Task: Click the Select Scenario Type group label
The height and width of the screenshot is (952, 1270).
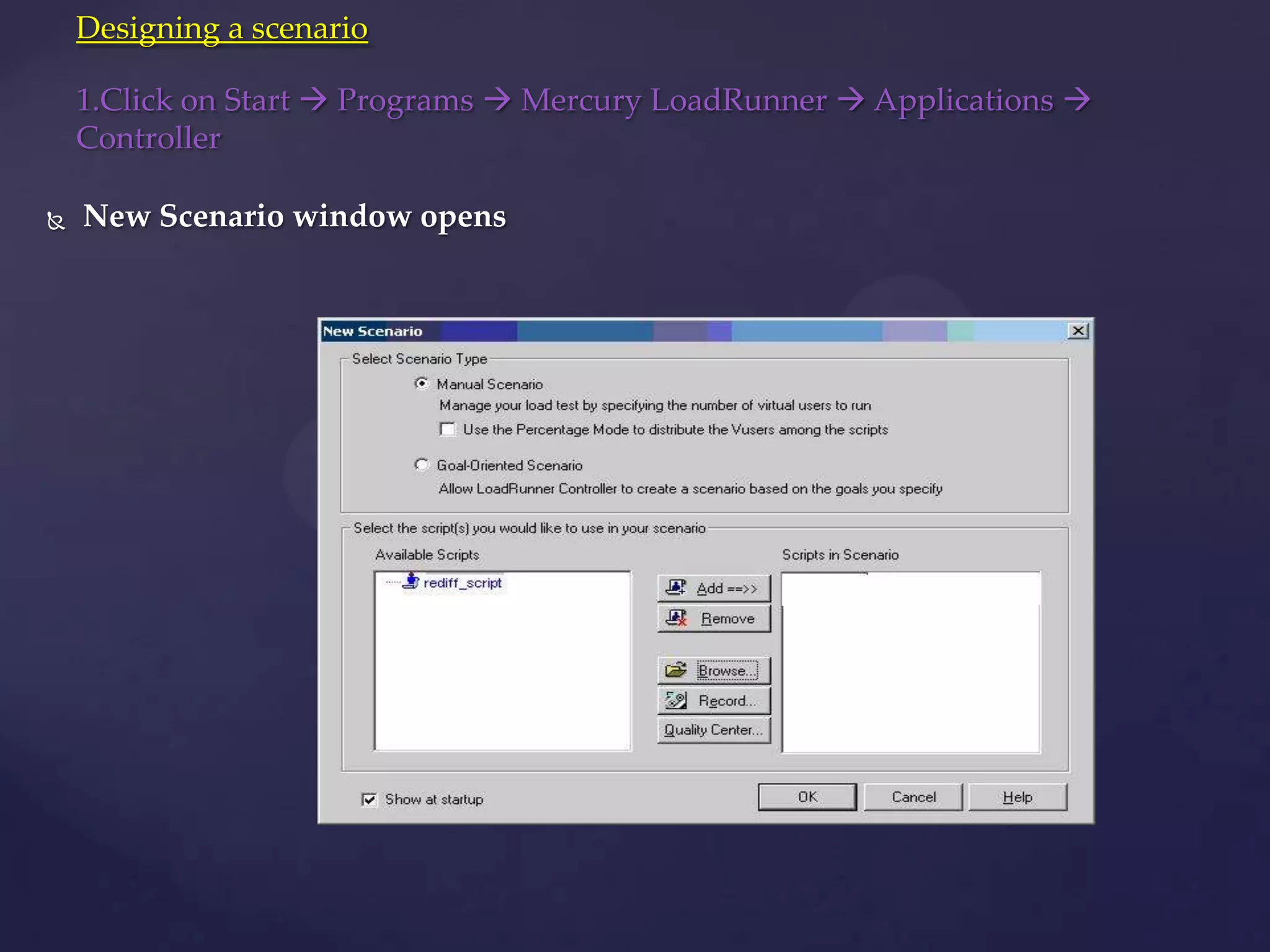Action: coord(419,359)
